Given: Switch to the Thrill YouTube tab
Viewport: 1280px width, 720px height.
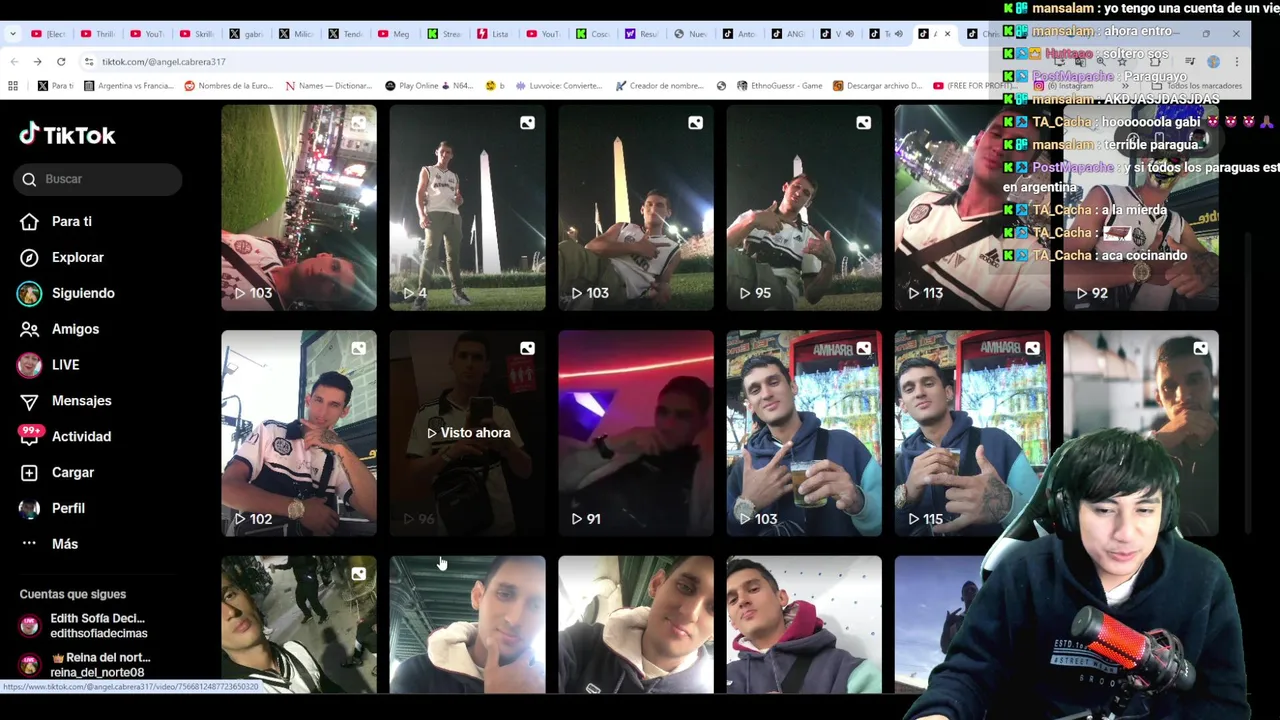Looking at the screenshot, I should pos(98,34).
